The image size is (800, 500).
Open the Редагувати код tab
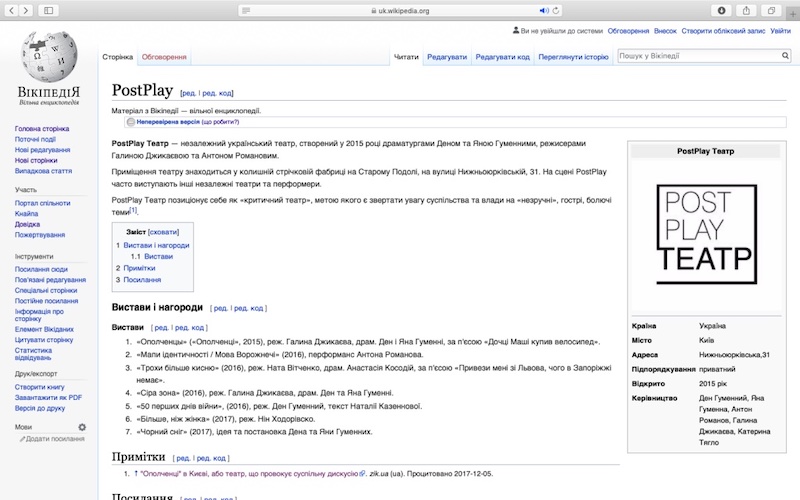point(503,57)
